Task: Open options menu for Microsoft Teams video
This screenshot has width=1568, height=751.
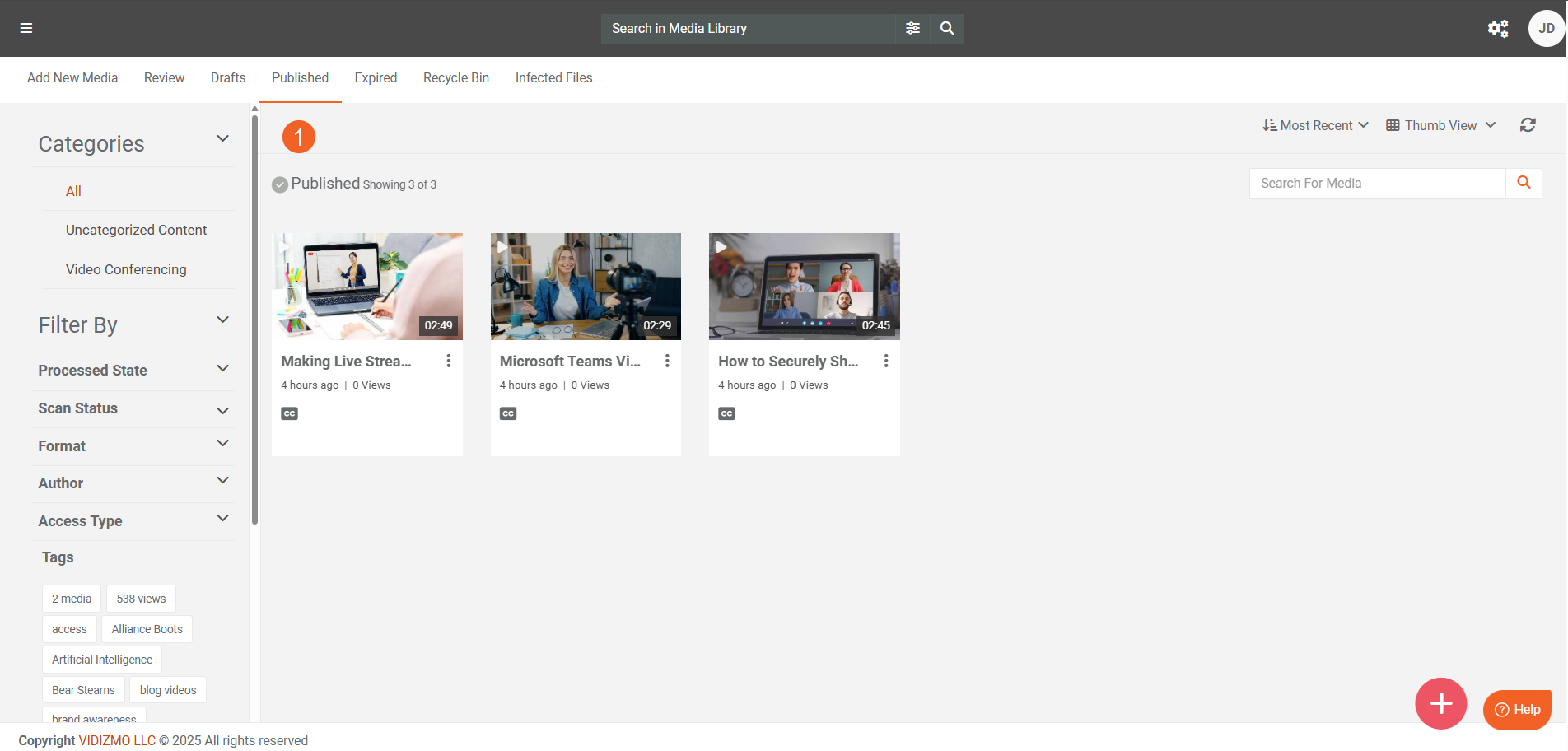Action: point(667,361)
